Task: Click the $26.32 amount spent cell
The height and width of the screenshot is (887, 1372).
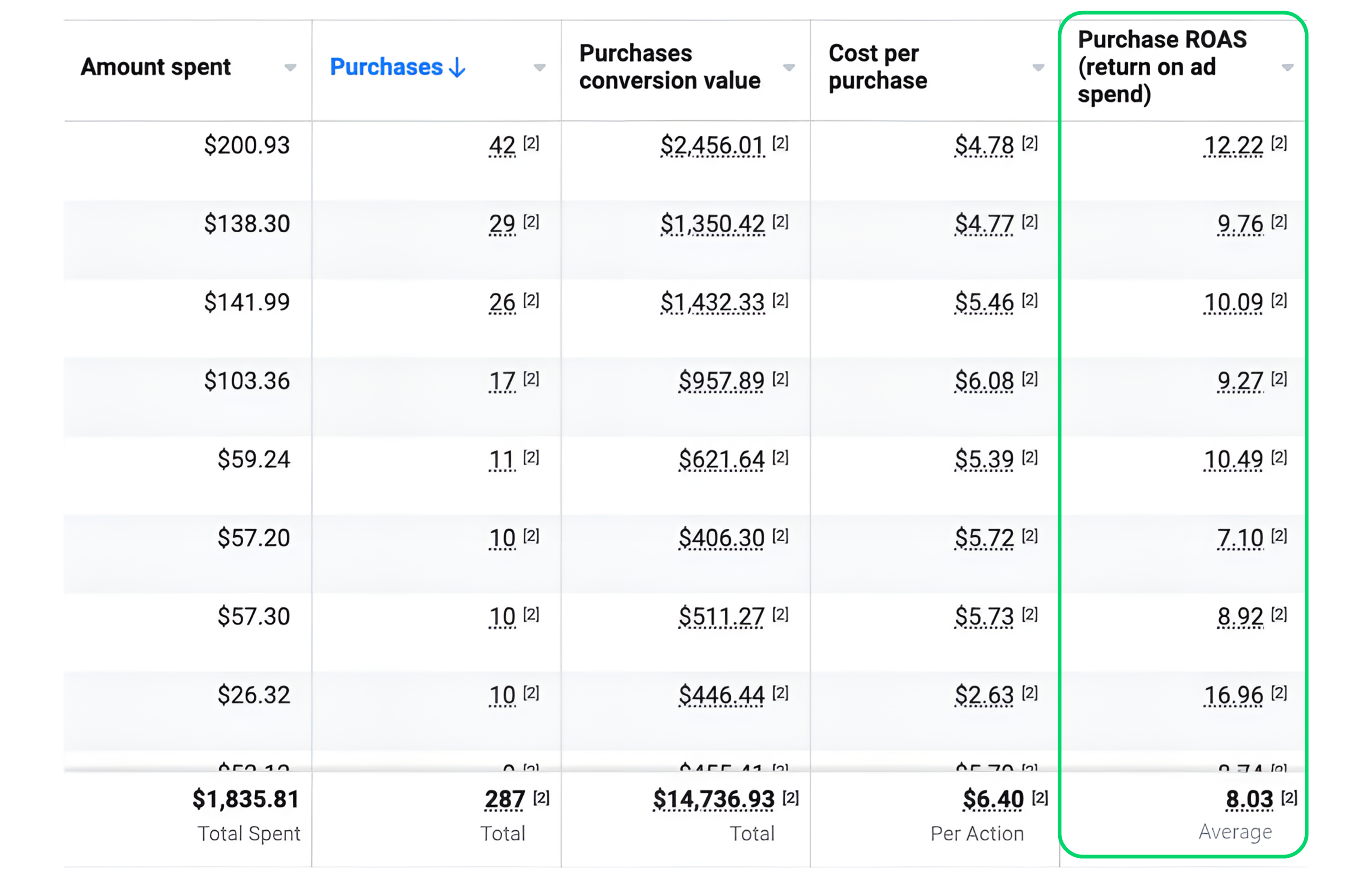Action: pyautogui.click(x=254, y=695)
